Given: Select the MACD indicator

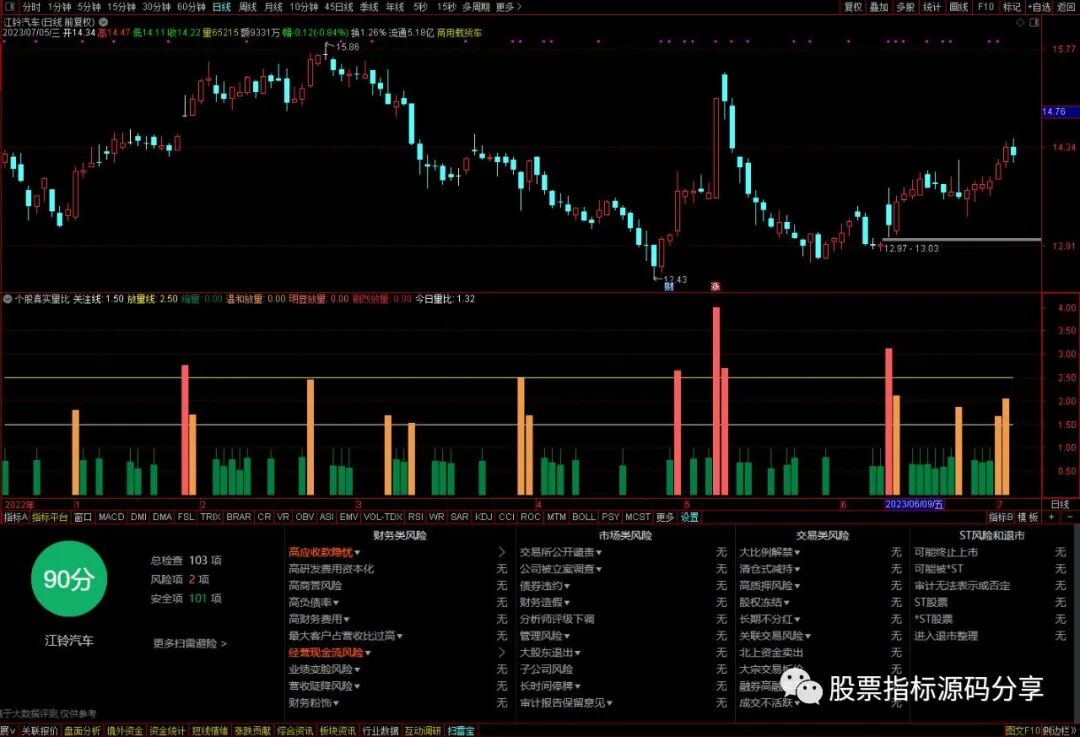Looking at the screenshot, I should pyautogui.click(x=111, y=517).
